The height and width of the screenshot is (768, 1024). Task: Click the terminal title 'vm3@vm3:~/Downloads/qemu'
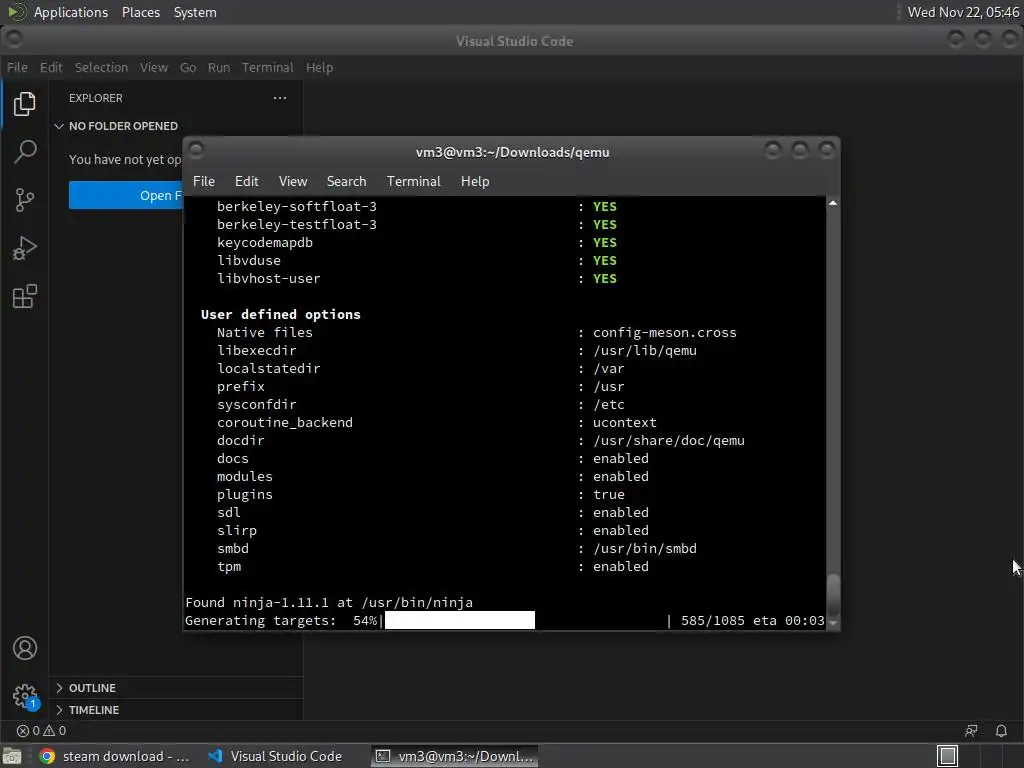(513, 152)
